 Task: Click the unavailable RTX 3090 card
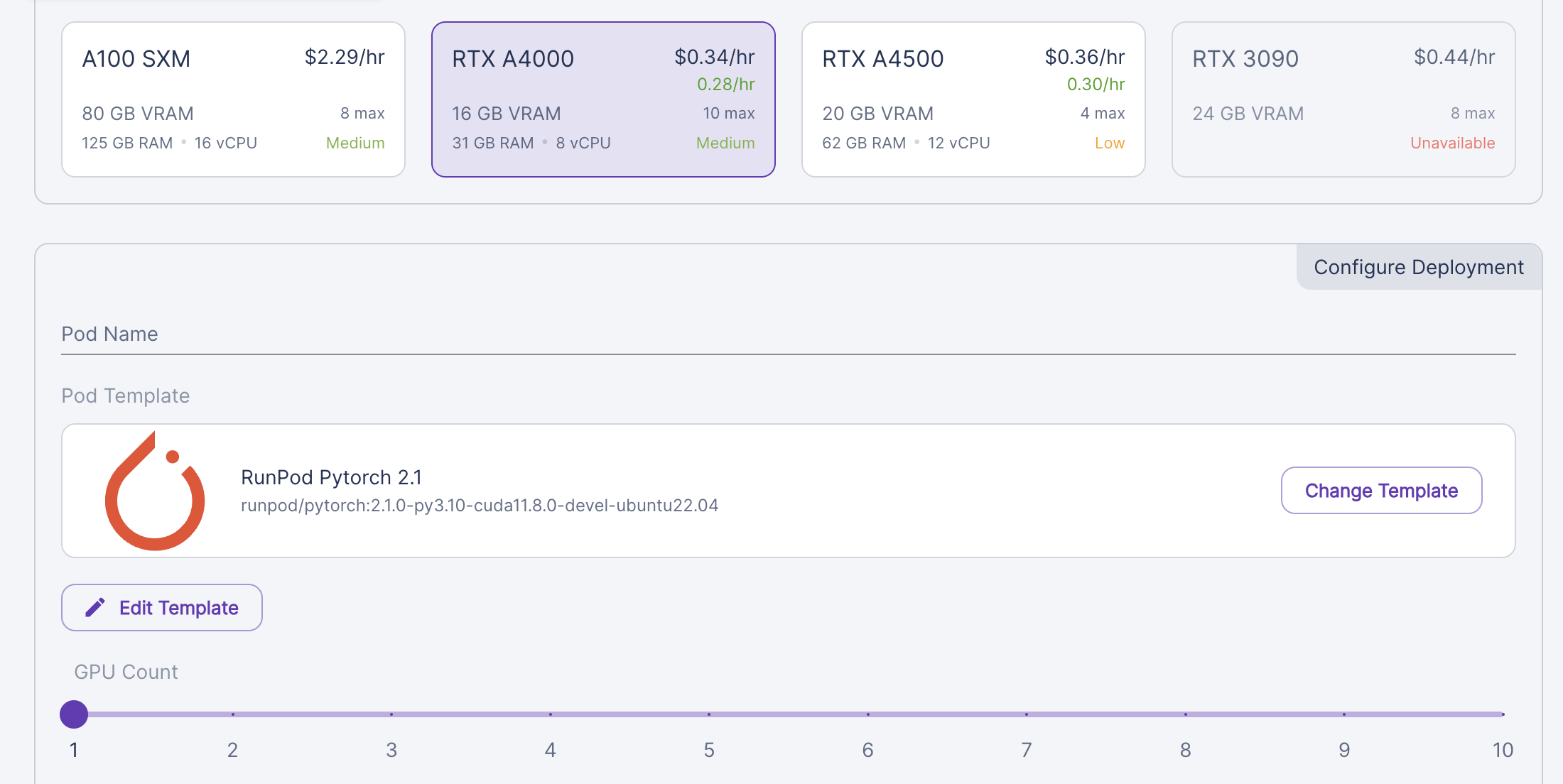point(1343,99)
